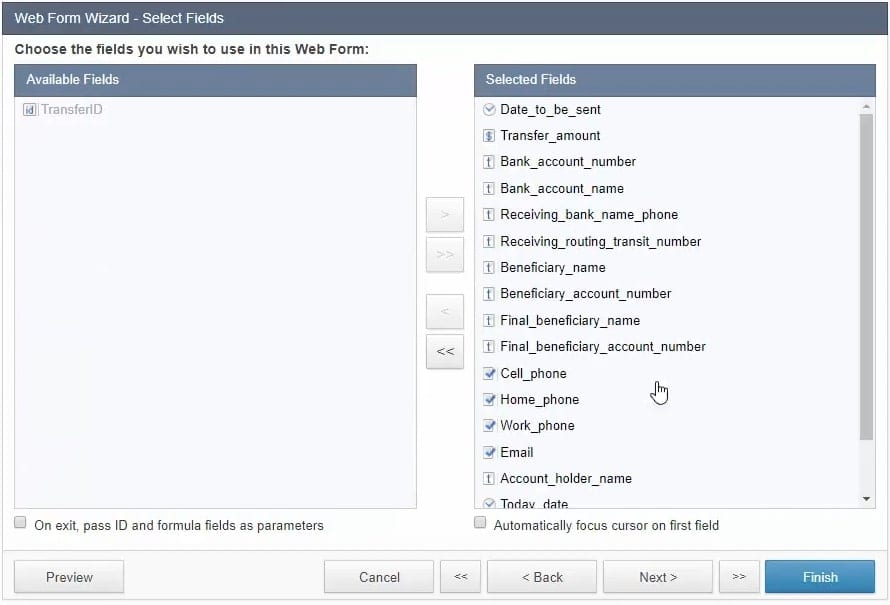Remove all fields with double left arrow
The width and height of the screenshot is (890, 605).
coord(445,351)
